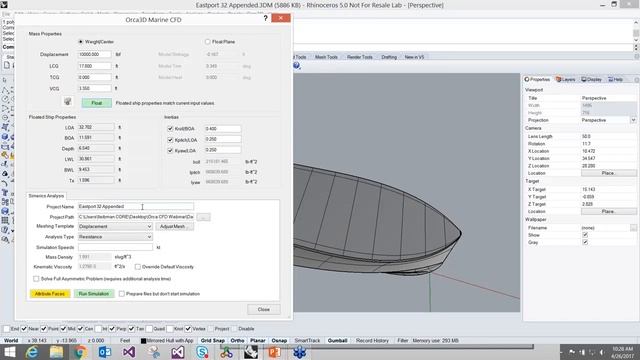Click the command area scrollbar
The image size is (640, 360).
[636, 33]
